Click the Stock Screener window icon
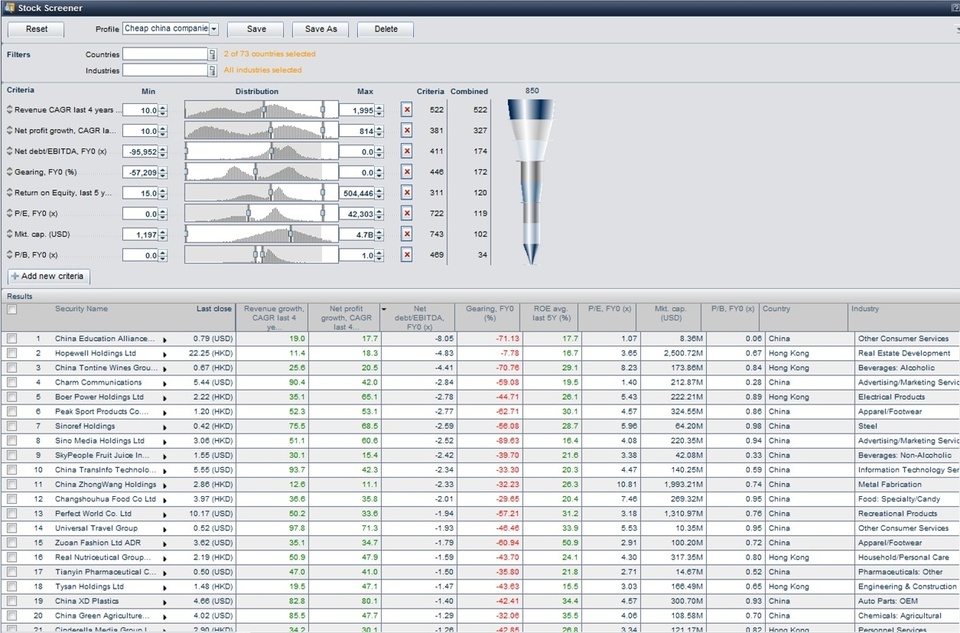 click(x=9, y=7)
